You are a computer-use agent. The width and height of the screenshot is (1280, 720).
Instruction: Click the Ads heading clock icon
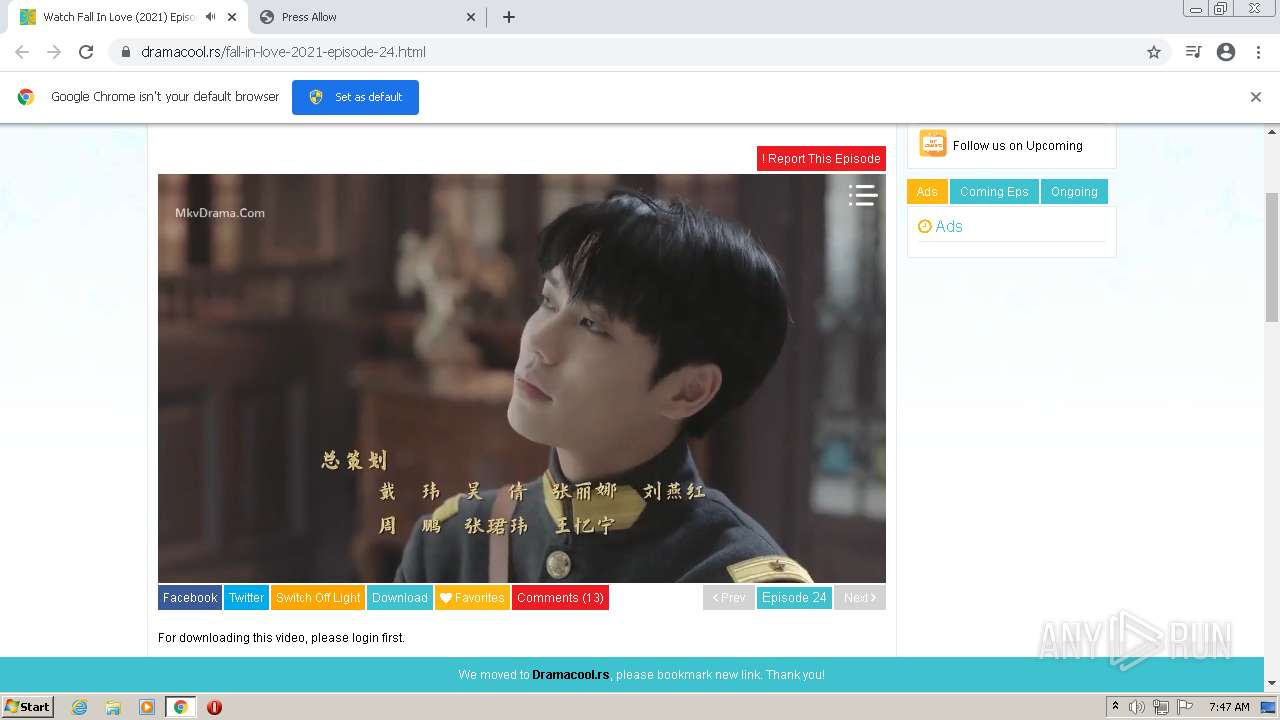[x=925, y=227]
